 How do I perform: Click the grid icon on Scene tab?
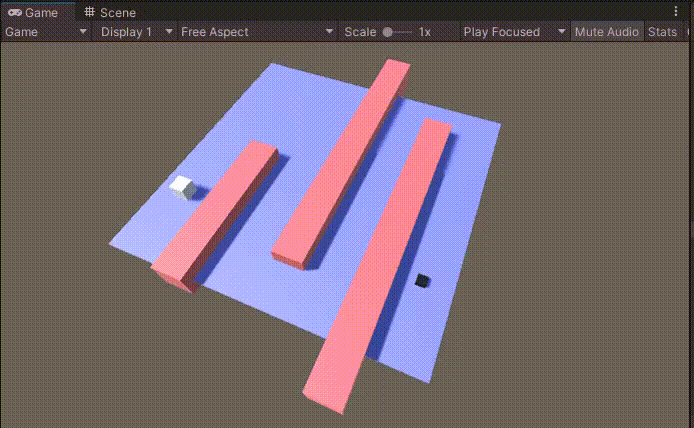tap(89, 12)
